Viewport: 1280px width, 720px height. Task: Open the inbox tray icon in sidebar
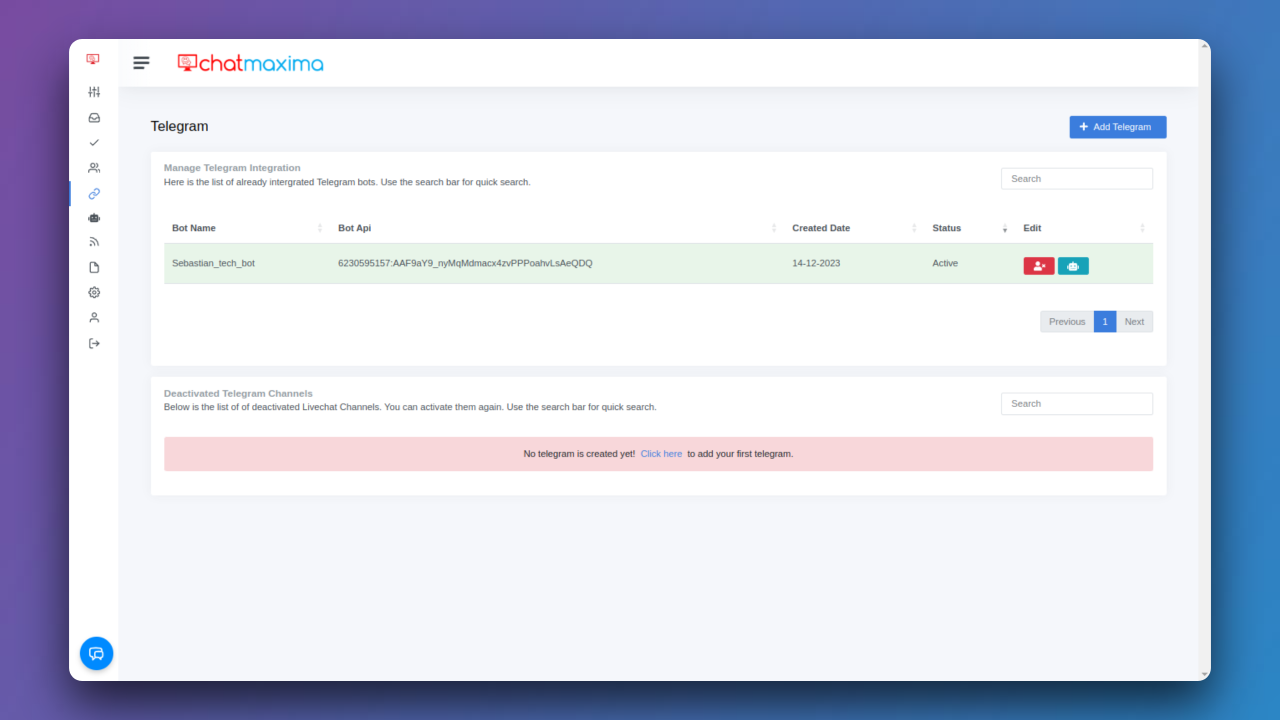click(94, 117)
